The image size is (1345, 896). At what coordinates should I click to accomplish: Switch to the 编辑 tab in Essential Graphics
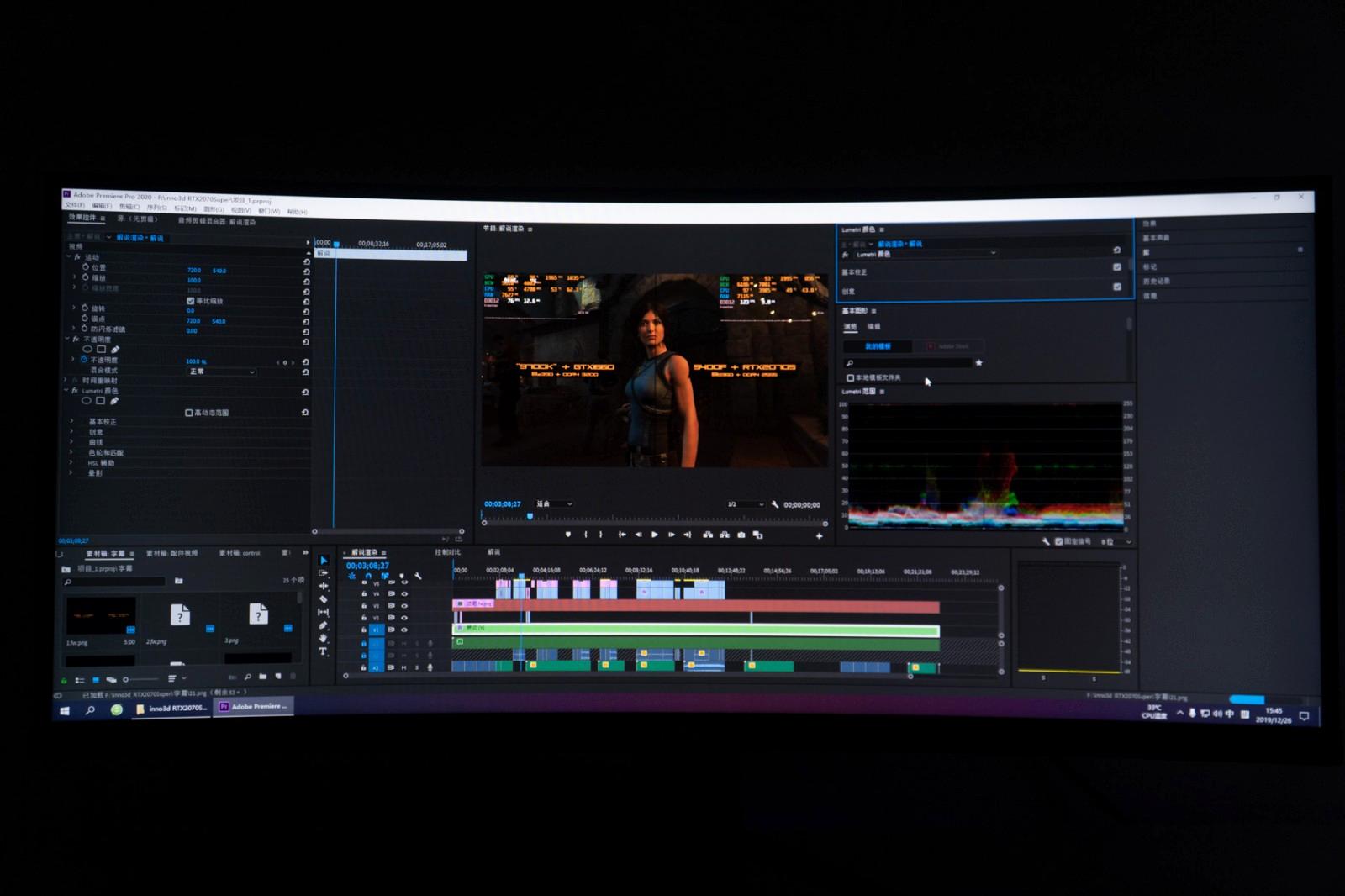874,326
